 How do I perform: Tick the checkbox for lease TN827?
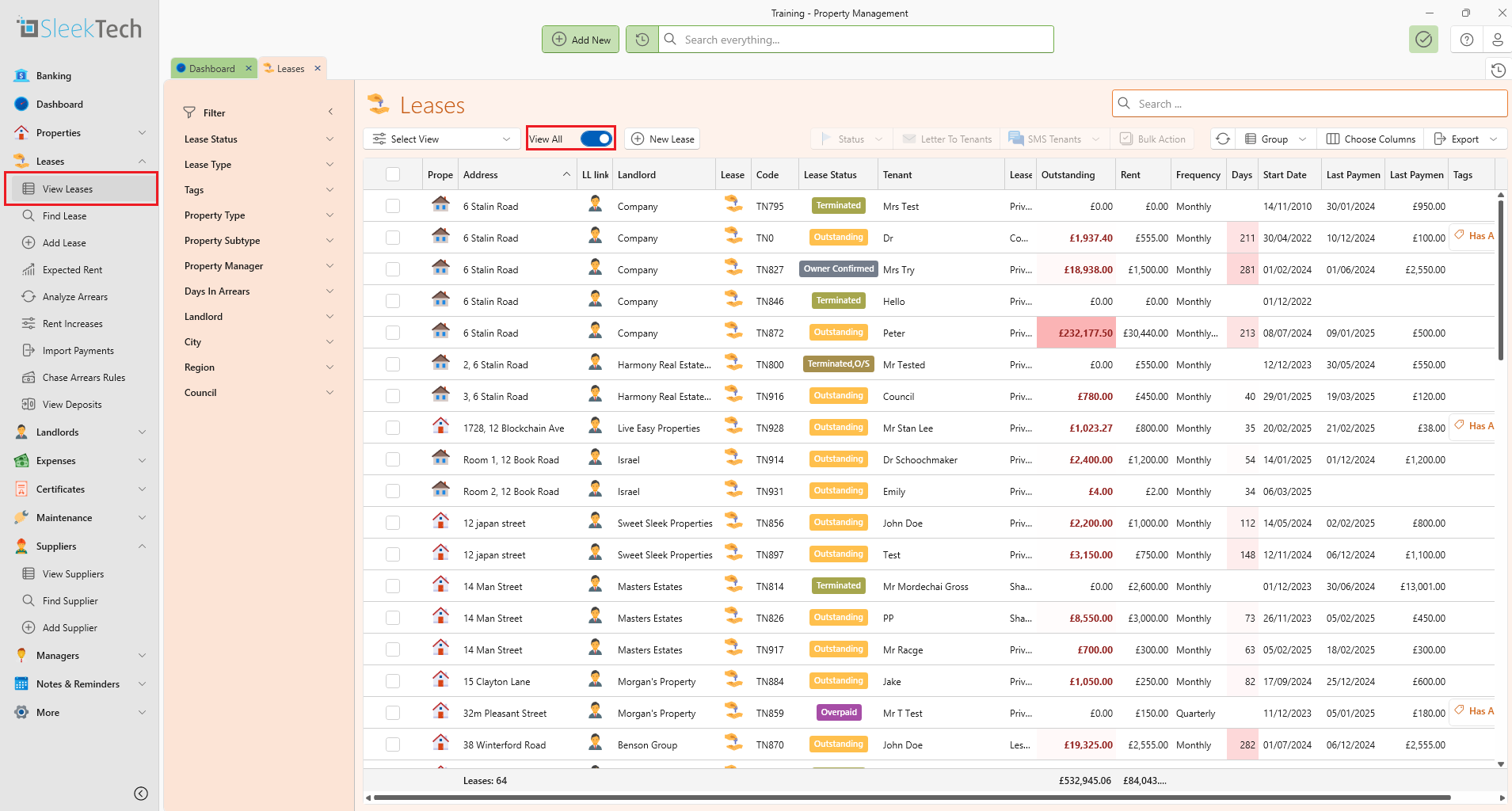click(x=393, y=269)
